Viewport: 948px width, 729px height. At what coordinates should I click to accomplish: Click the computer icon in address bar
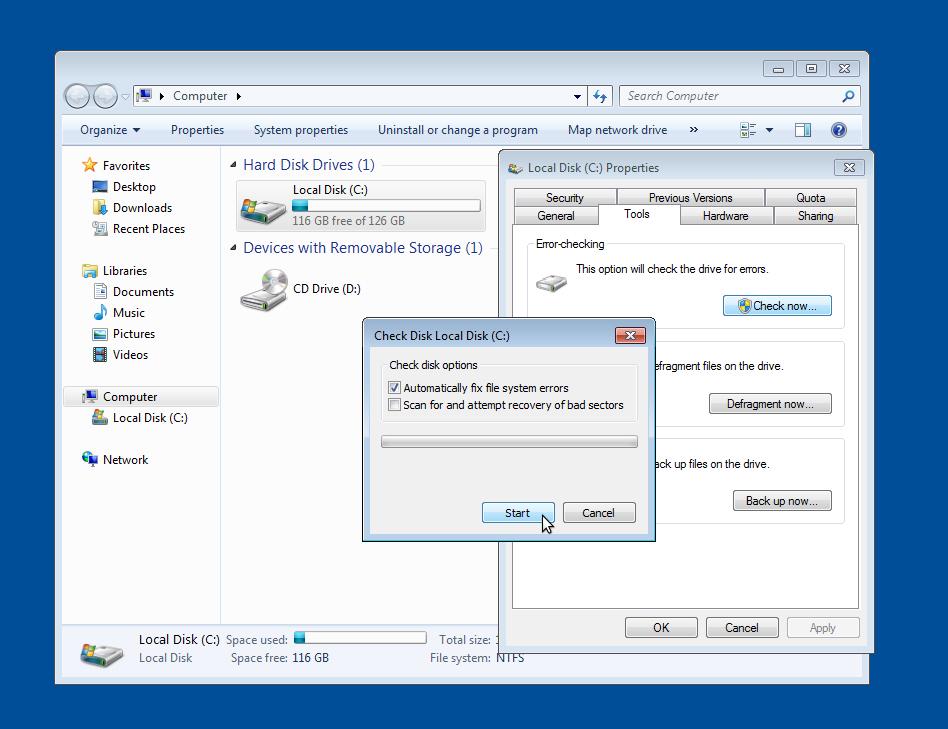[144, 96]
